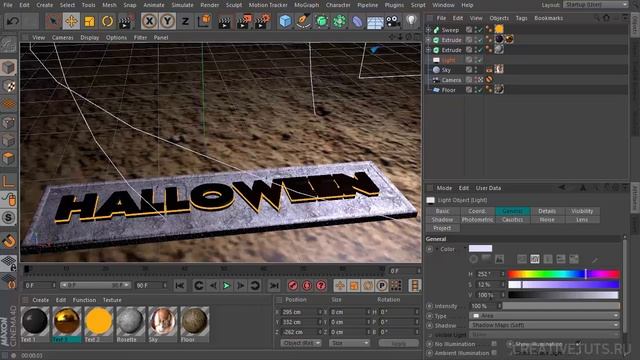The image size is (640, 360).
Task: Click the green generator object icon
Action: [322, 21]
